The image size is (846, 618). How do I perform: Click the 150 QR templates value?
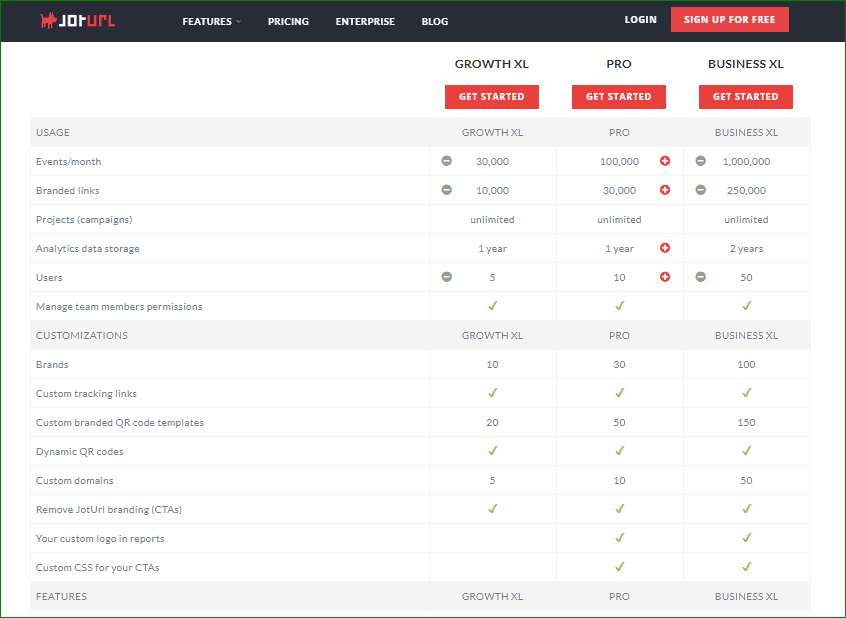[x=747, y=423]
